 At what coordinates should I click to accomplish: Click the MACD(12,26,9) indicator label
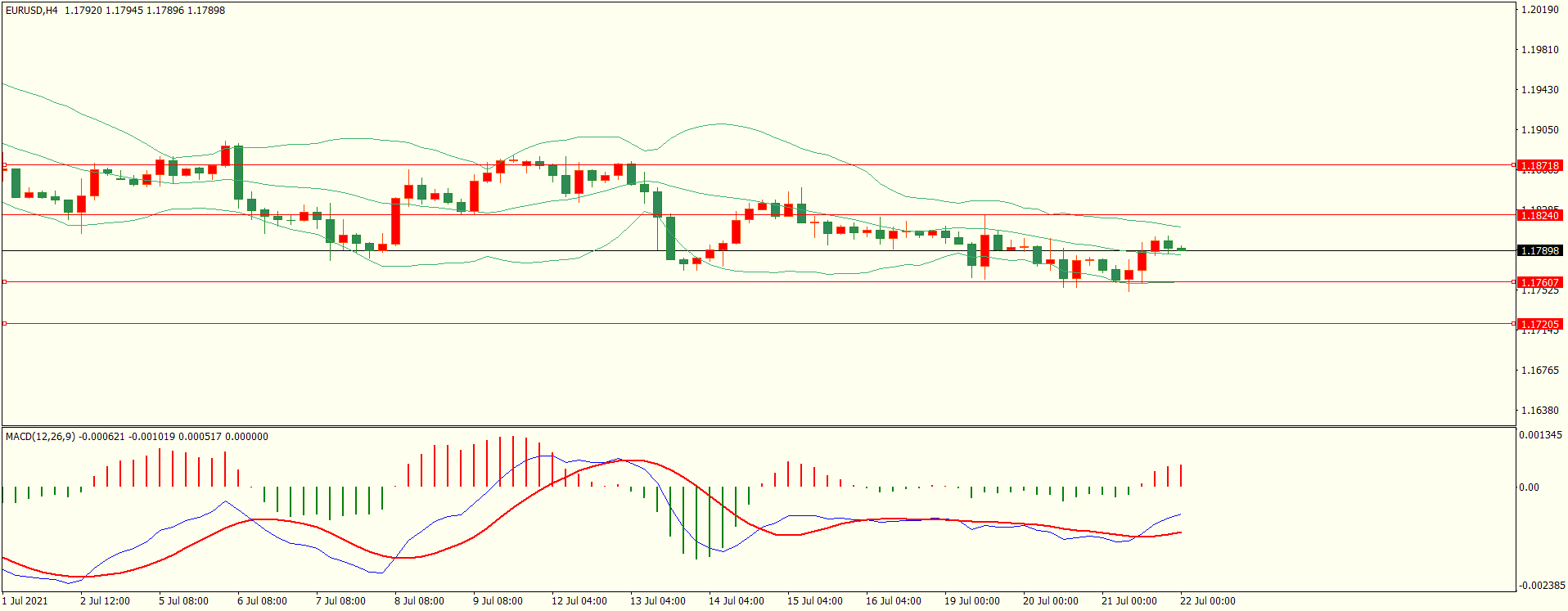click(40, 437)
